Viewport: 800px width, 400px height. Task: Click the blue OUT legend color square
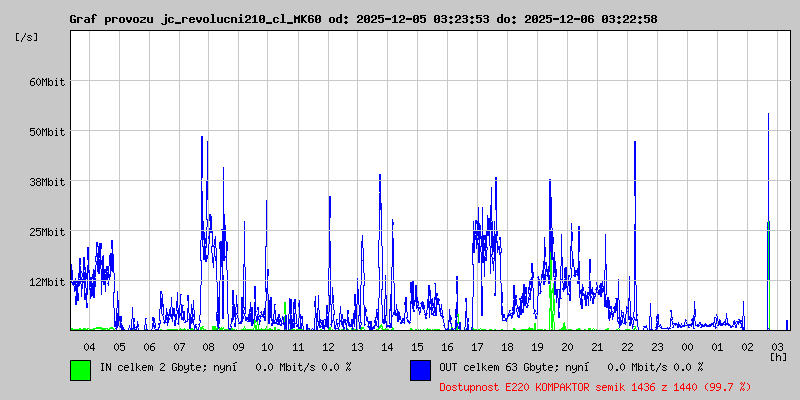(420, 369)
